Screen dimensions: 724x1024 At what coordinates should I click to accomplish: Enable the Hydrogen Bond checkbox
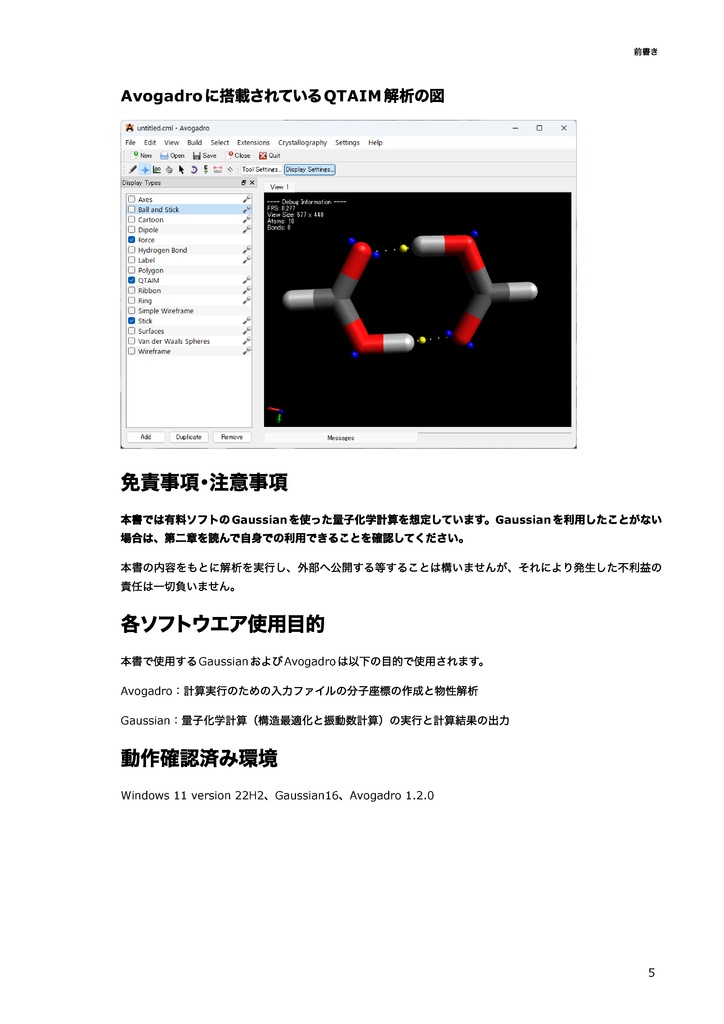pyautogui.click(x=132, y=250)
